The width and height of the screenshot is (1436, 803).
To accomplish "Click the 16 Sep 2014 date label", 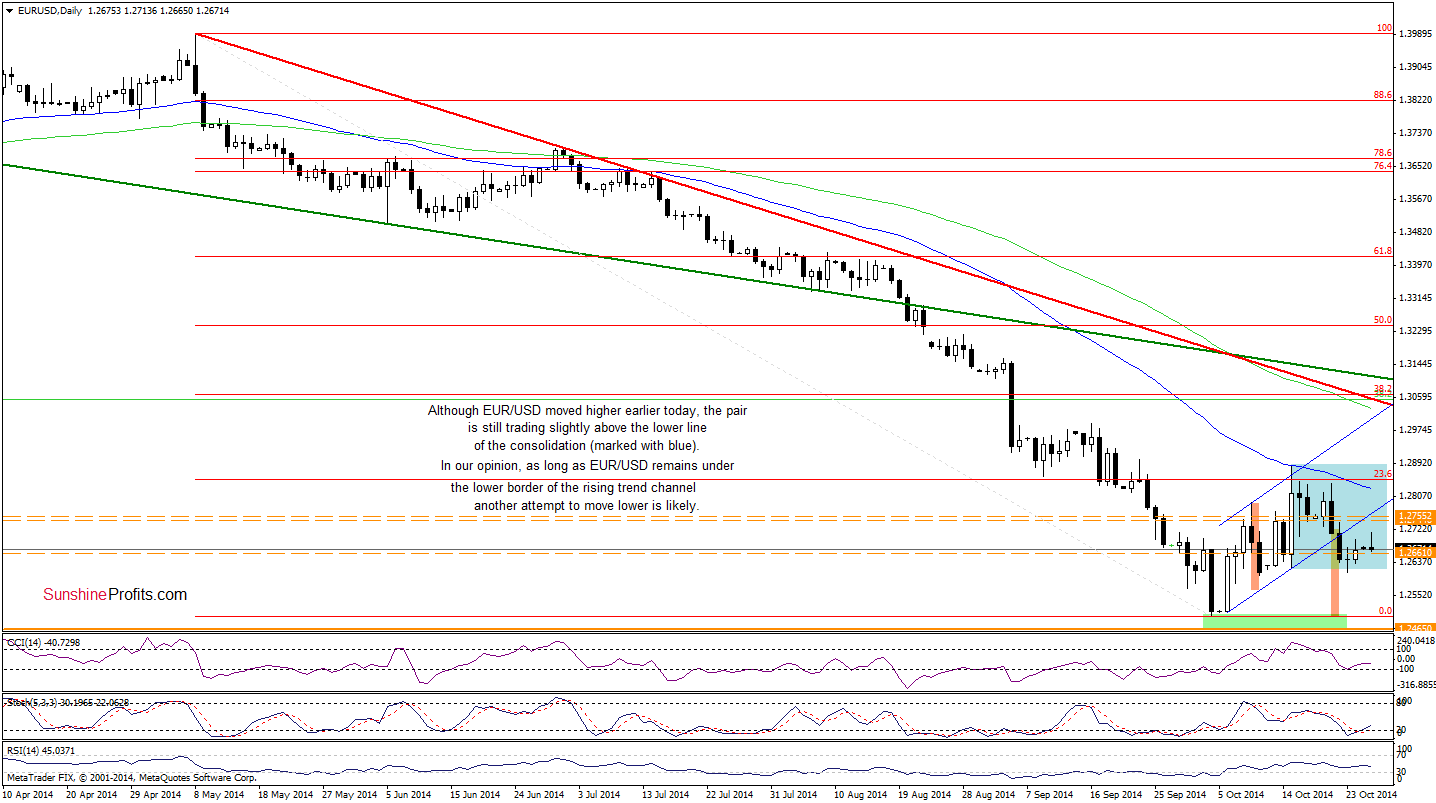I will click(1114, 794).
